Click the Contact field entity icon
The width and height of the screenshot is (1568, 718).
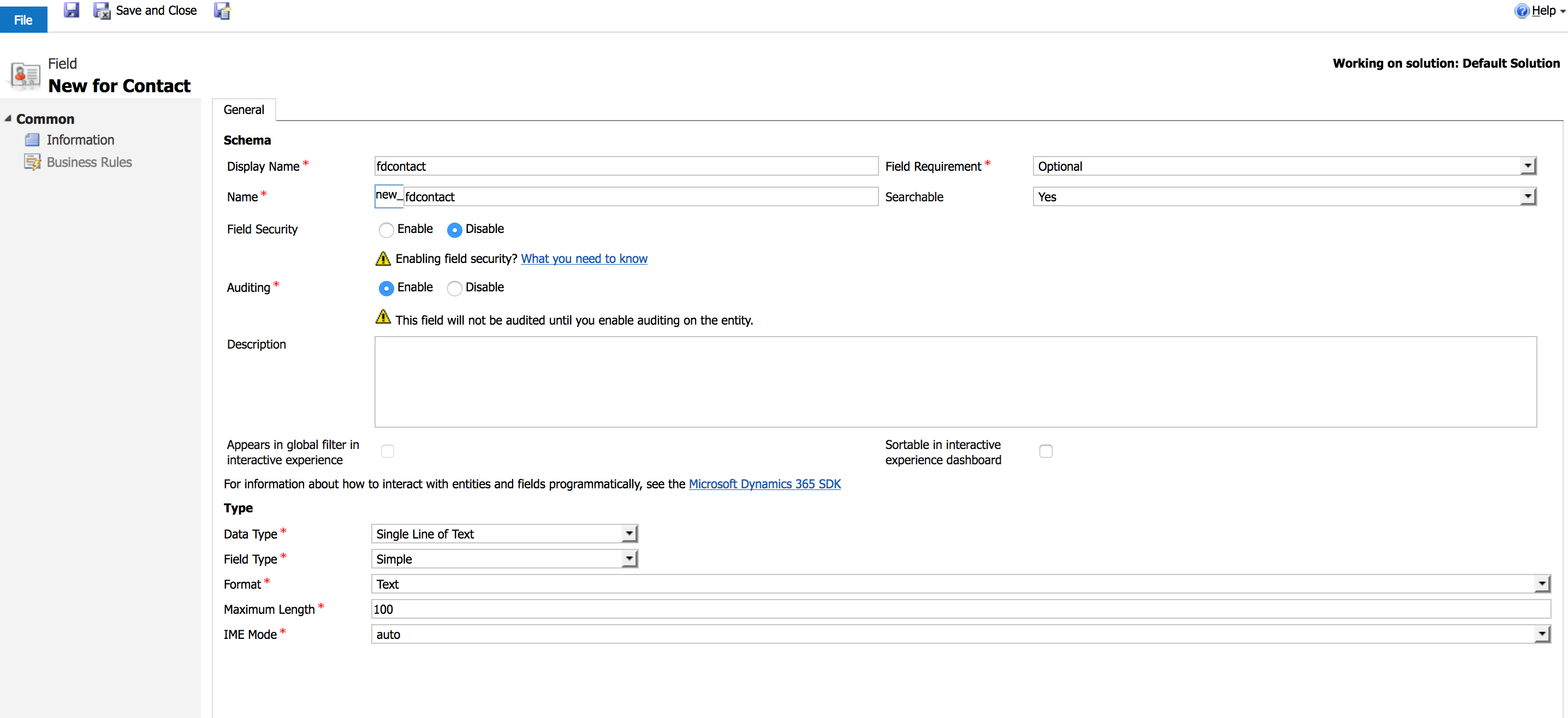[x=26, y=76]
